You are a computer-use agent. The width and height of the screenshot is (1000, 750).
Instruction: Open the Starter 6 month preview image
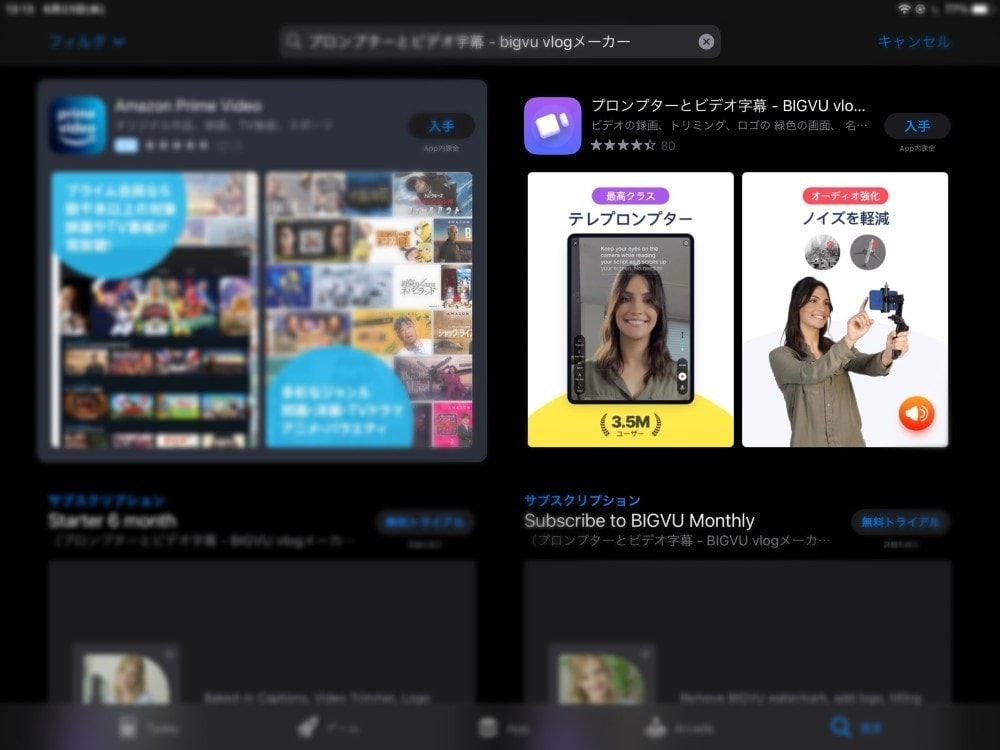[x=261, y=632]
